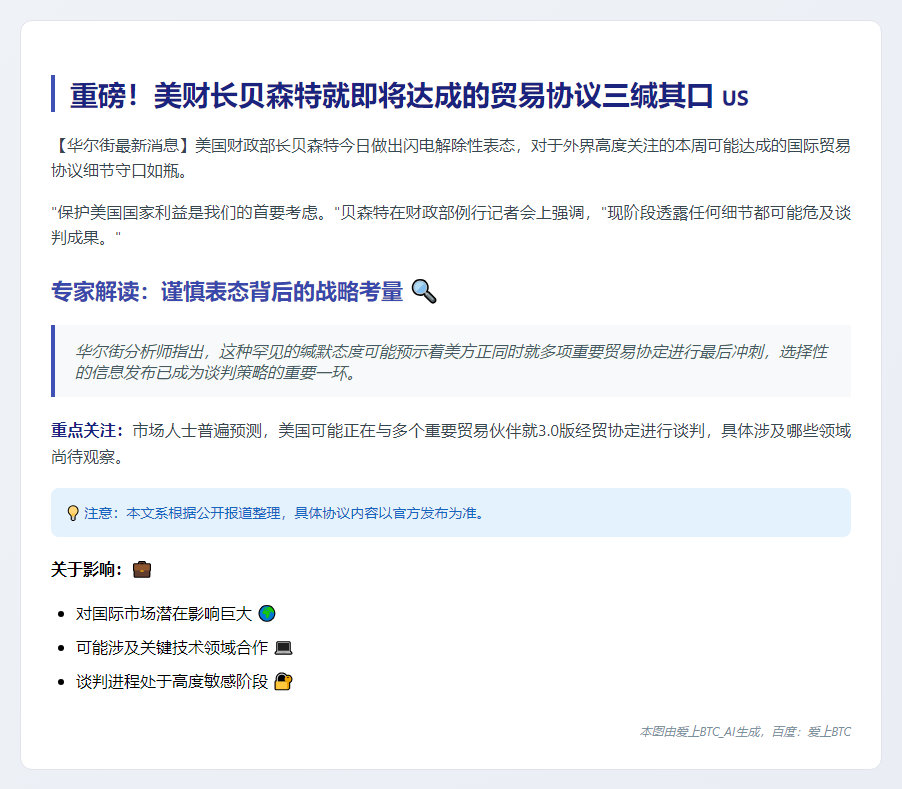
Task: Click bullet item 对国际市场潜在影响巨大
Action: click(x=164, y=614)
